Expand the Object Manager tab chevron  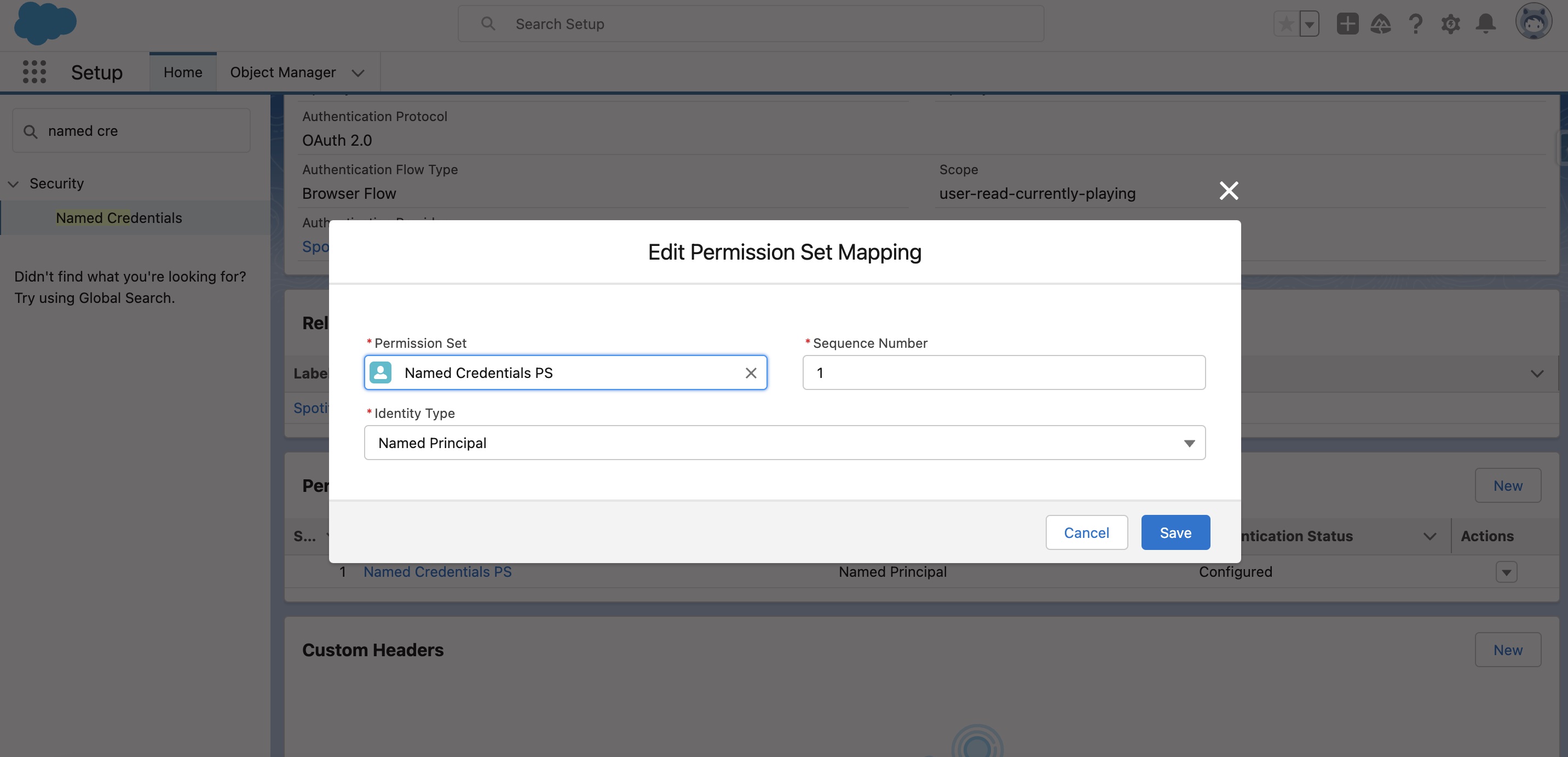[358, 73]
